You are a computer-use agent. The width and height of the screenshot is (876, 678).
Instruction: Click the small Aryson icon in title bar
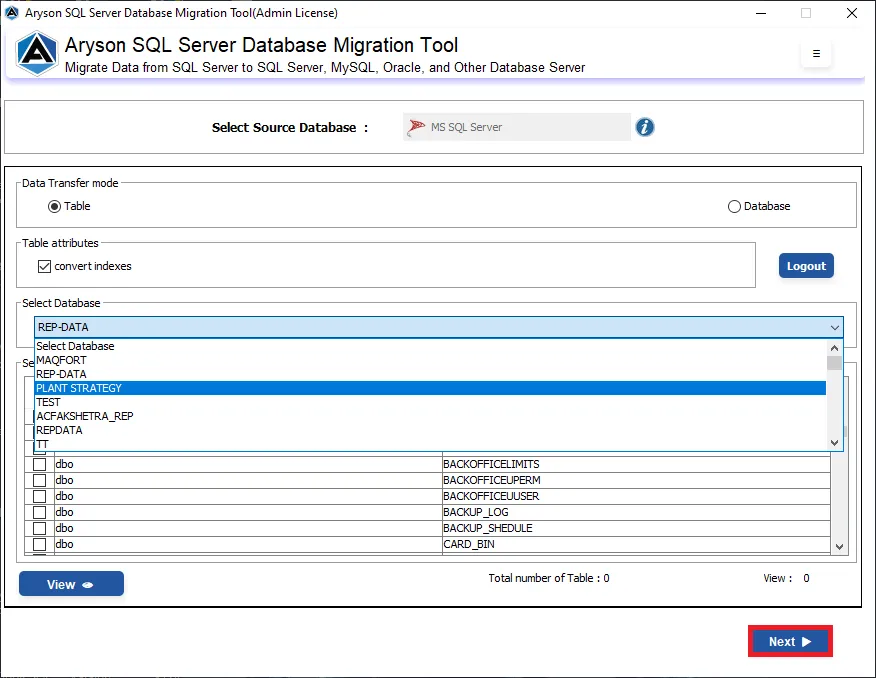[12, 13]
